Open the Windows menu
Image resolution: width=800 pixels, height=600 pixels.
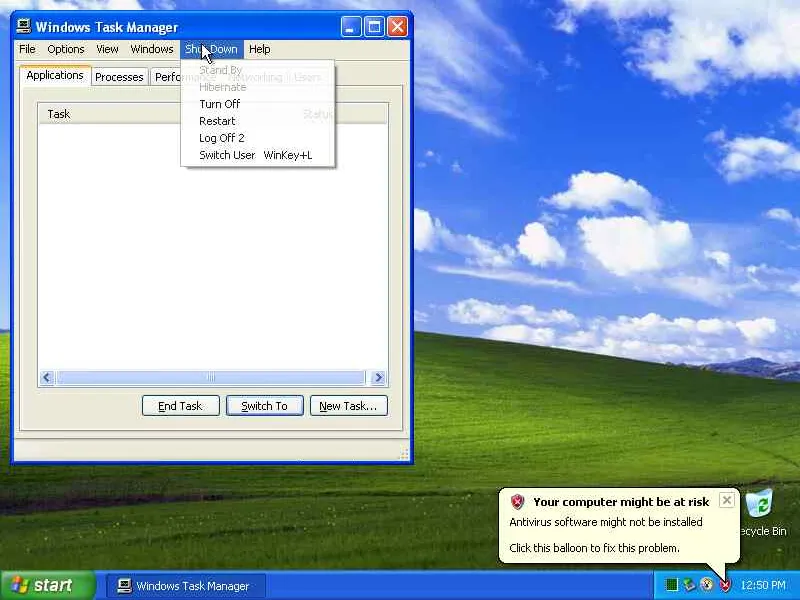click(x=152, y=49)
